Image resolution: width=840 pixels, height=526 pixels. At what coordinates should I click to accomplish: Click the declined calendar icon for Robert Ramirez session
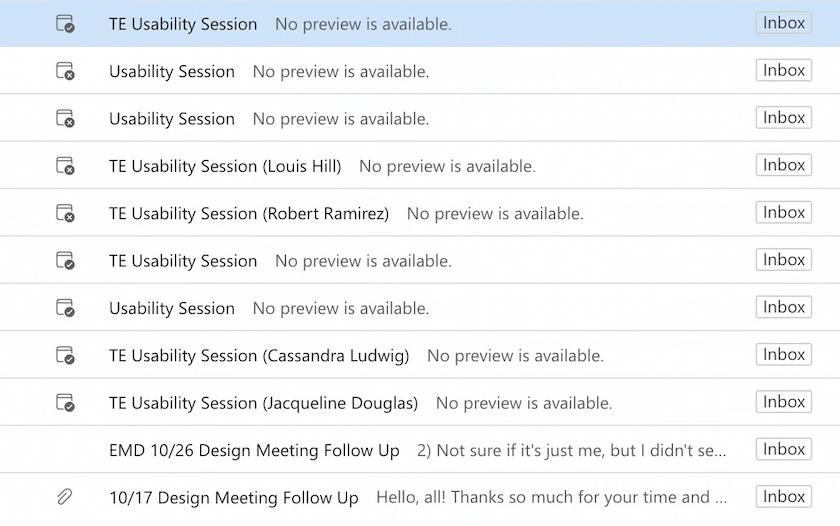click(65, 213)
